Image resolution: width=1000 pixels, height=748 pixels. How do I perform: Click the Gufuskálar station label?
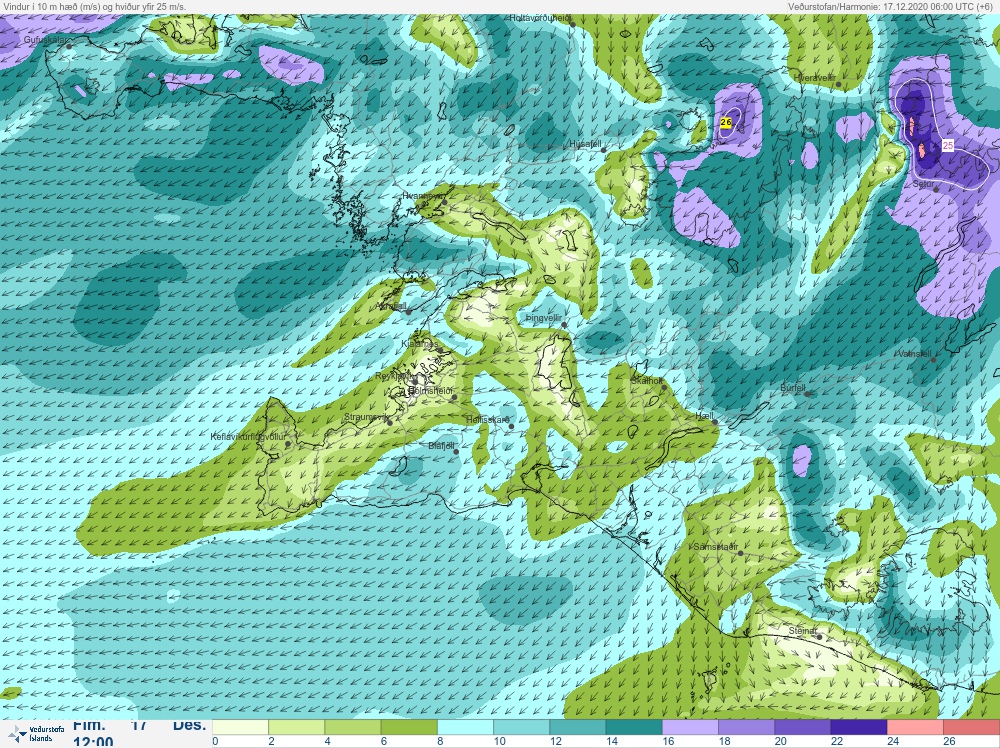point(44,40)
